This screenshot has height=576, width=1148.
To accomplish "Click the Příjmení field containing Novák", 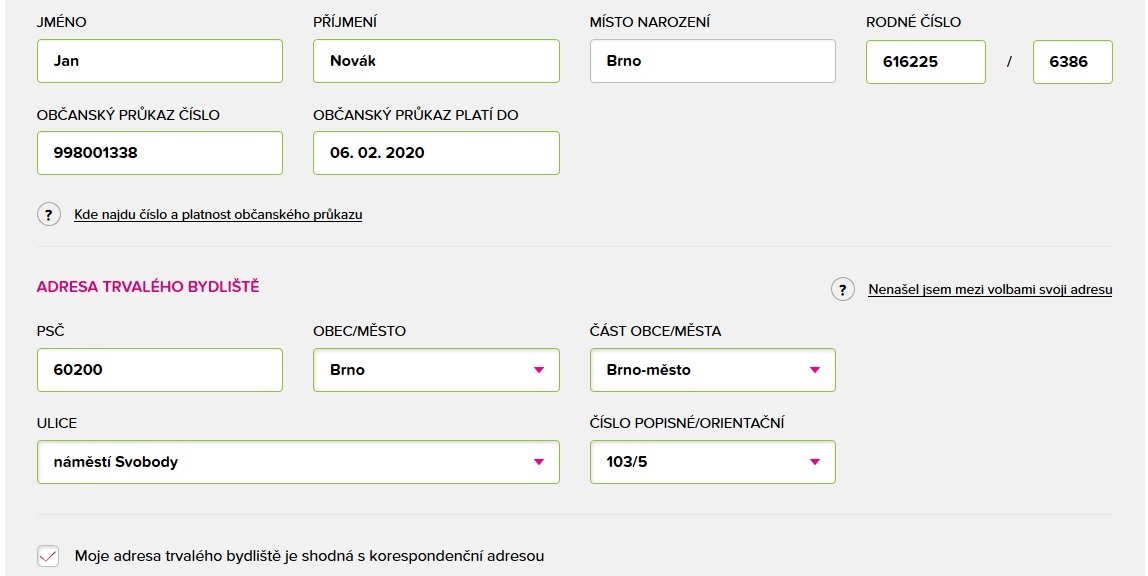I will 436,61.
